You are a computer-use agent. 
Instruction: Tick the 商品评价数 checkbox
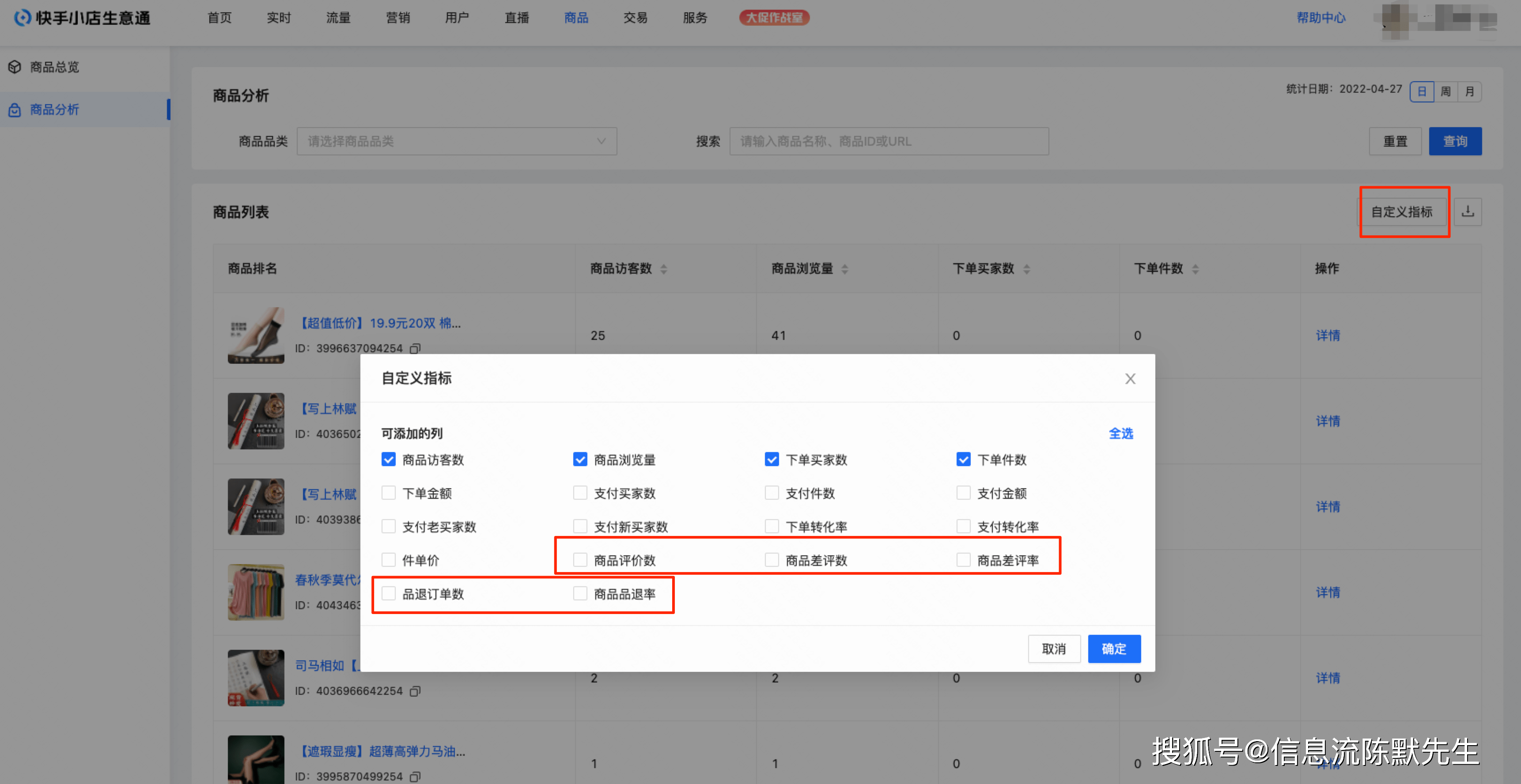pos(580,560)
